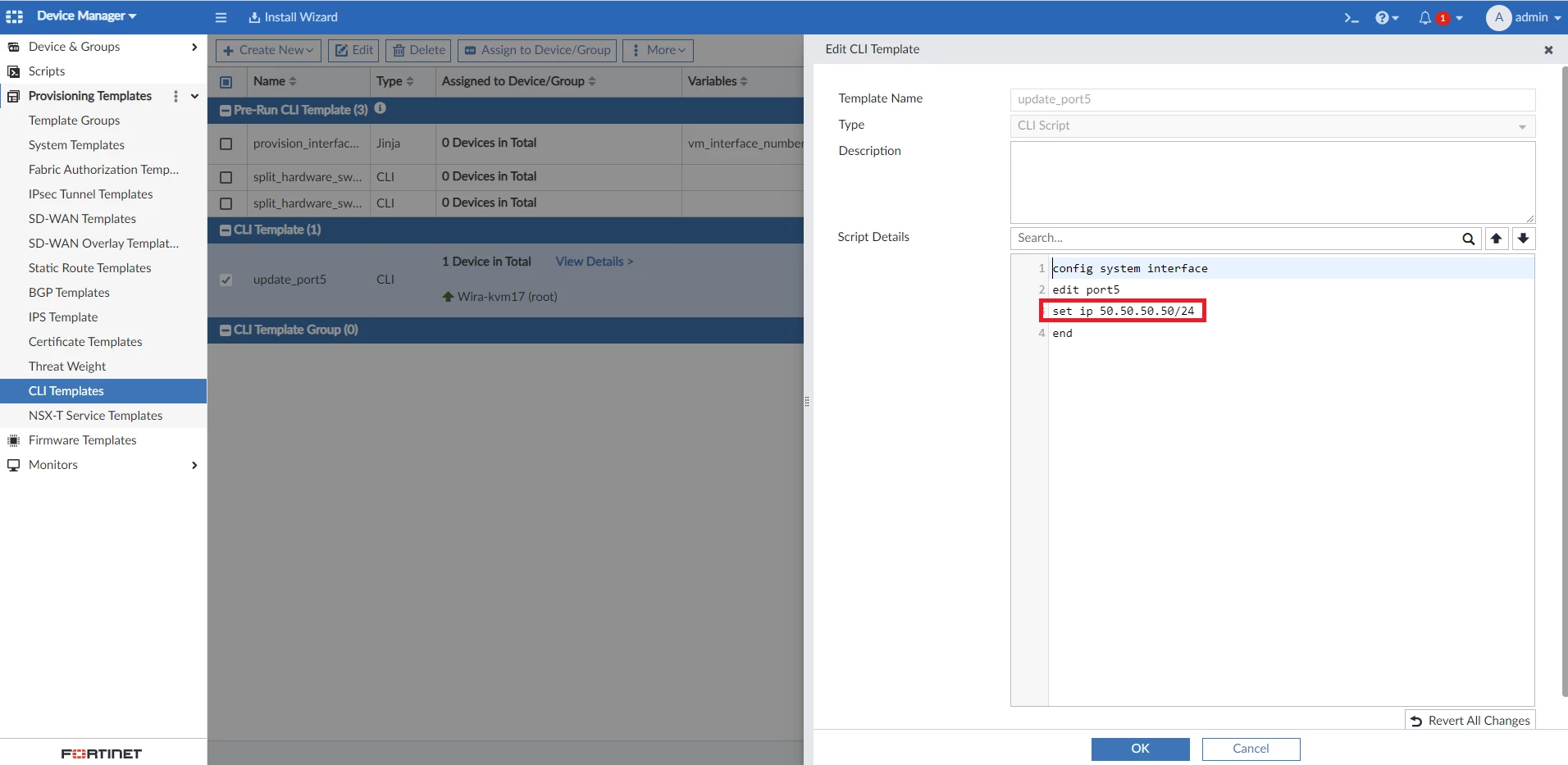The image size is (1568, 765).
Task: Click the Scripts sidebar icon
Action: (x=14, y=71)
